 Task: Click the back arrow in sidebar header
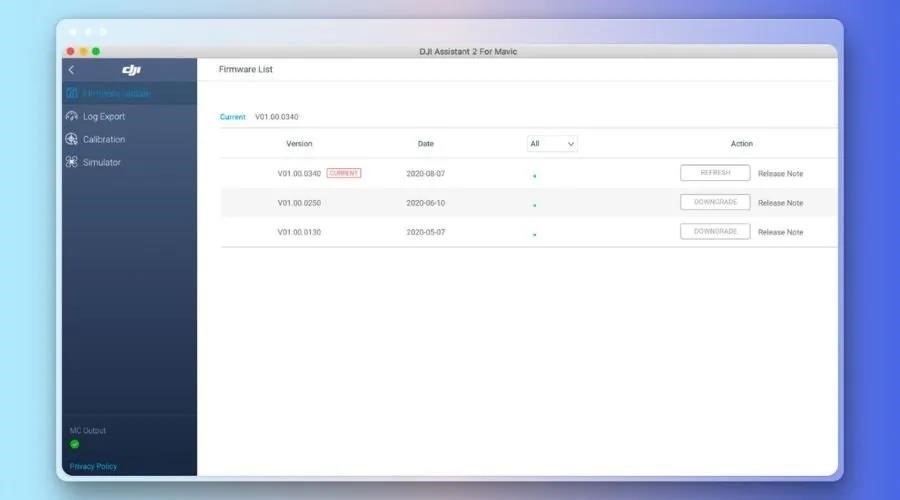pyautogui.click(x=71, y=70)
